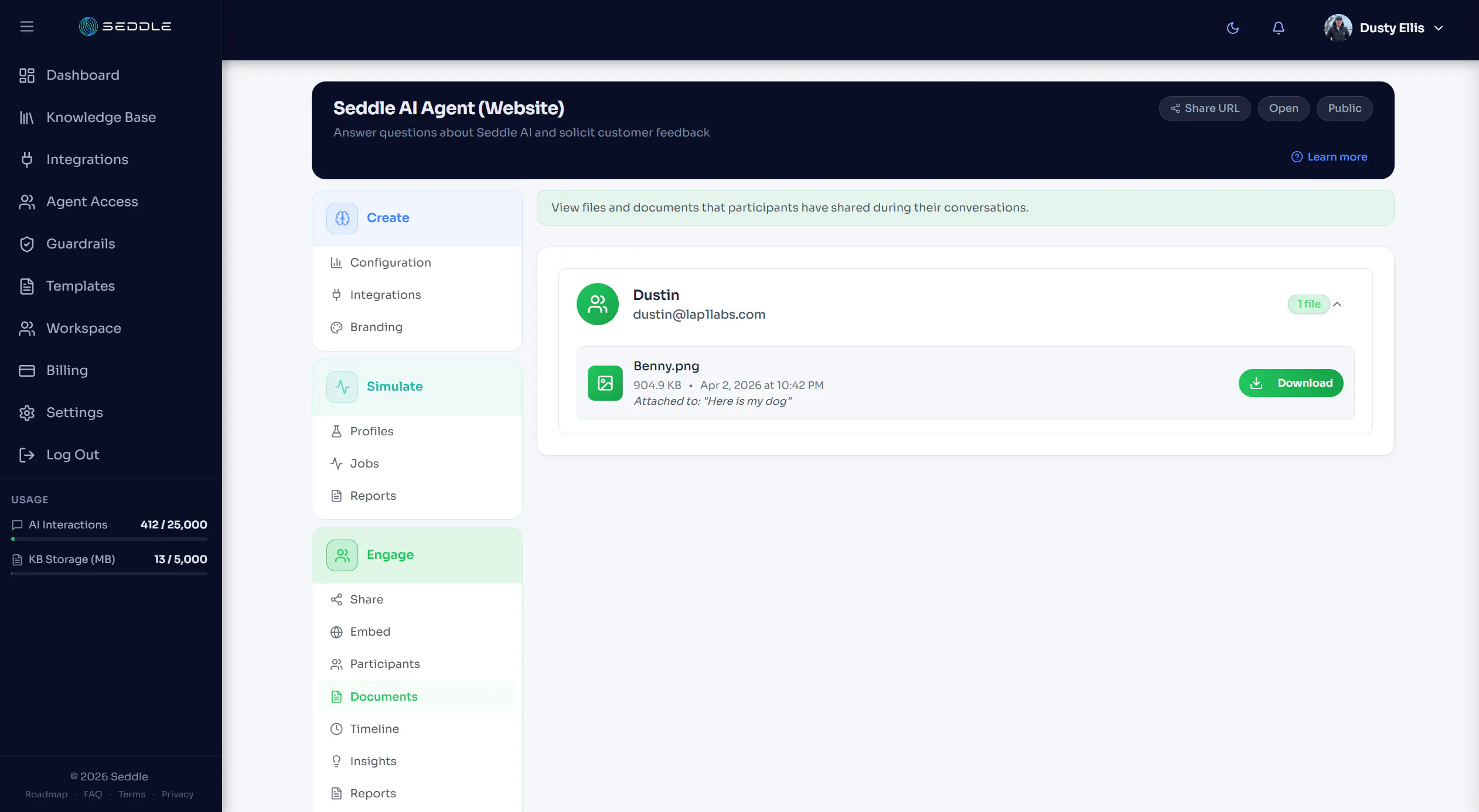Open notifications bell icon
This screenshot has height=812, width=1479.
pyautogui.click(x=1279, y=28)
